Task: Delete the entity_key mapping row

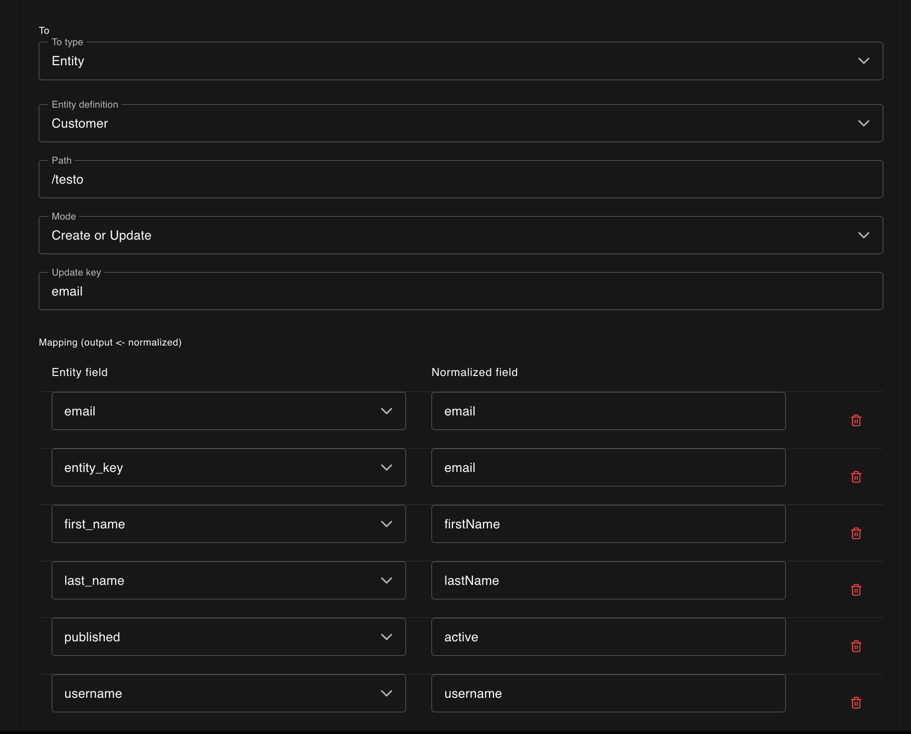Action: (x=856, y=477)
